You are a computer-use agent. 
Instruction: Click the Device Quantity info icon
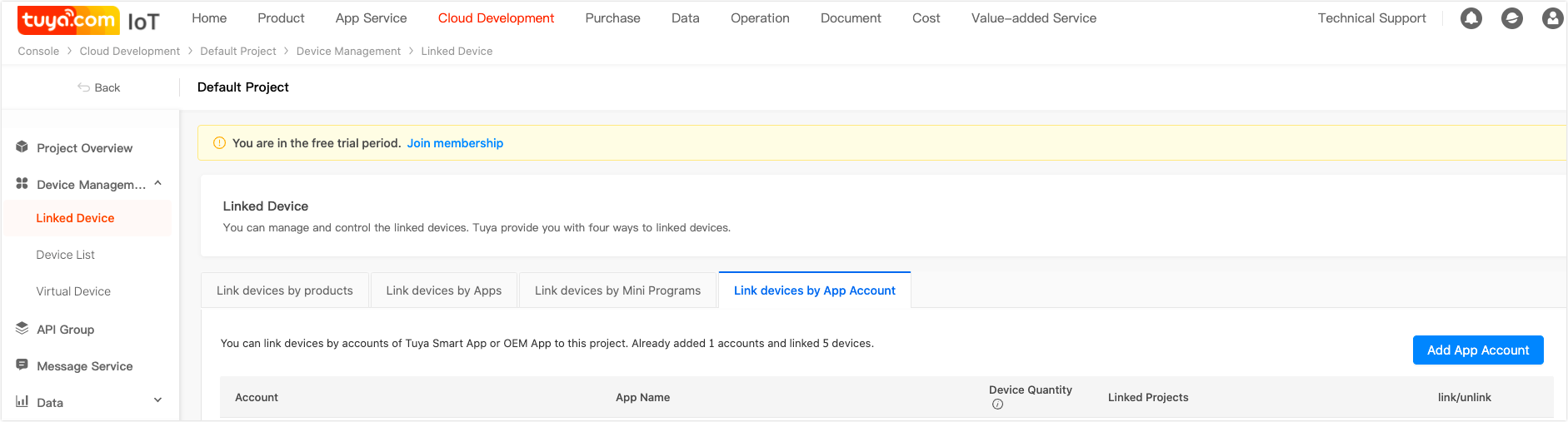click(x=997, y=405)
